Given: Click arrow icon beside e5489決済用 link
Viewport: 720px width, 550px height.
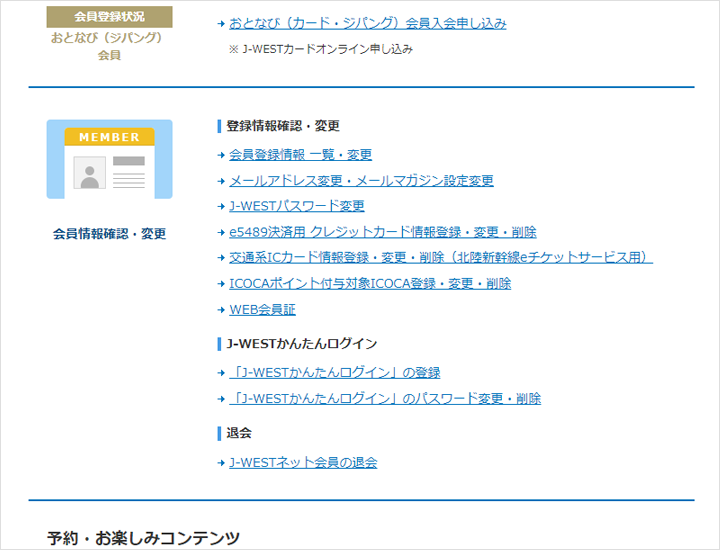Looking at the screenshot, I should point(221,232).
